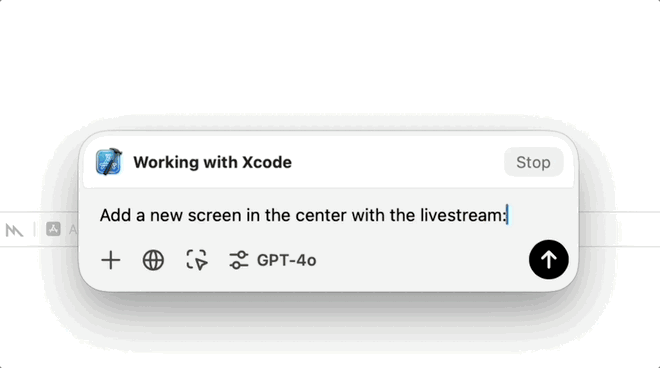The height and width of the screenshot is (368, 660).
Task: Click the Xcode hammer app icon
Action: pyautogui.click(x=109, y=162)
